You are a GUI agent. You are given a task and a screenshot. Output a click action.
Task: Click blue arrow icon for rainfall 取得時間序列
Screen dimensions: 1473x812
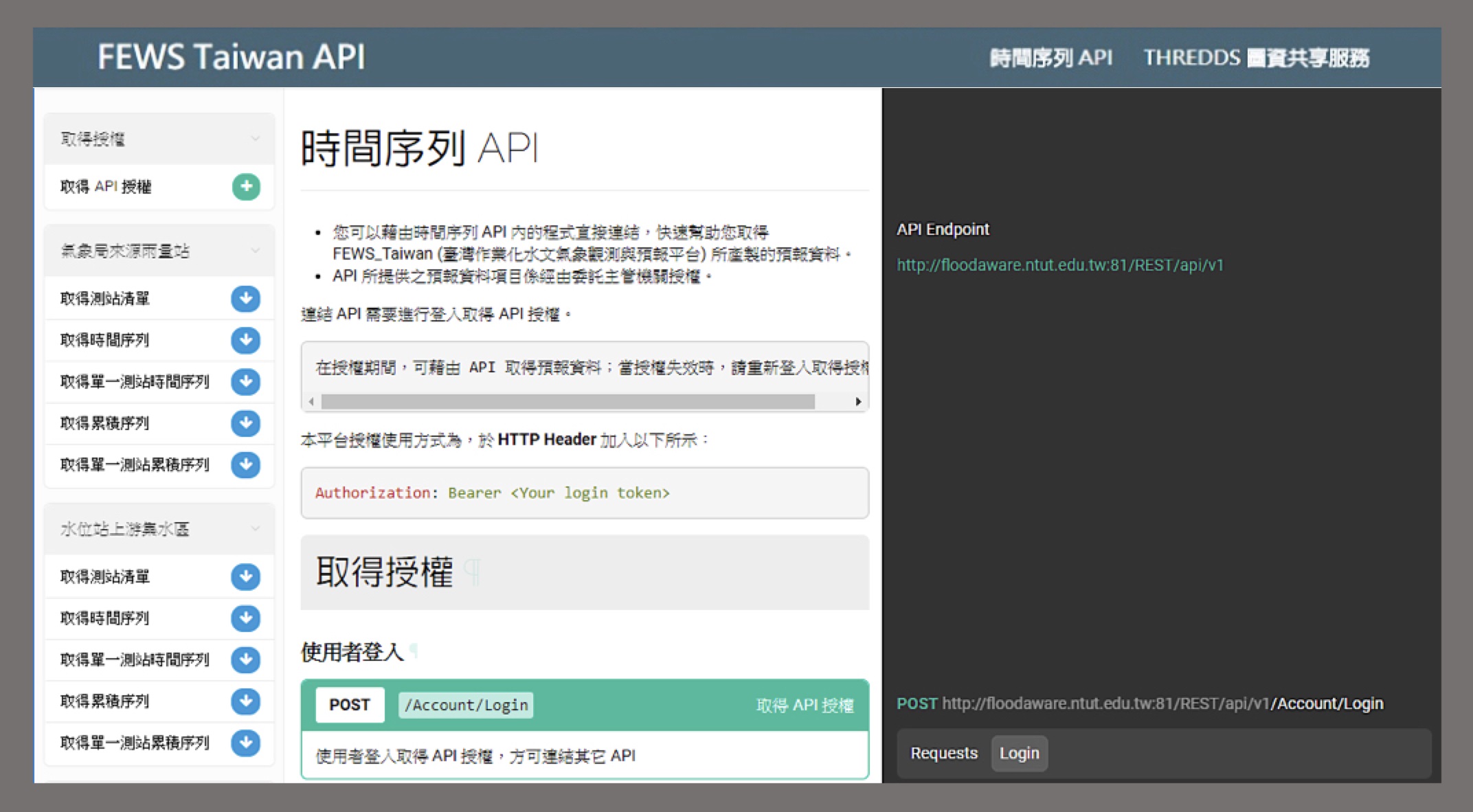click(x=245, y=340)
